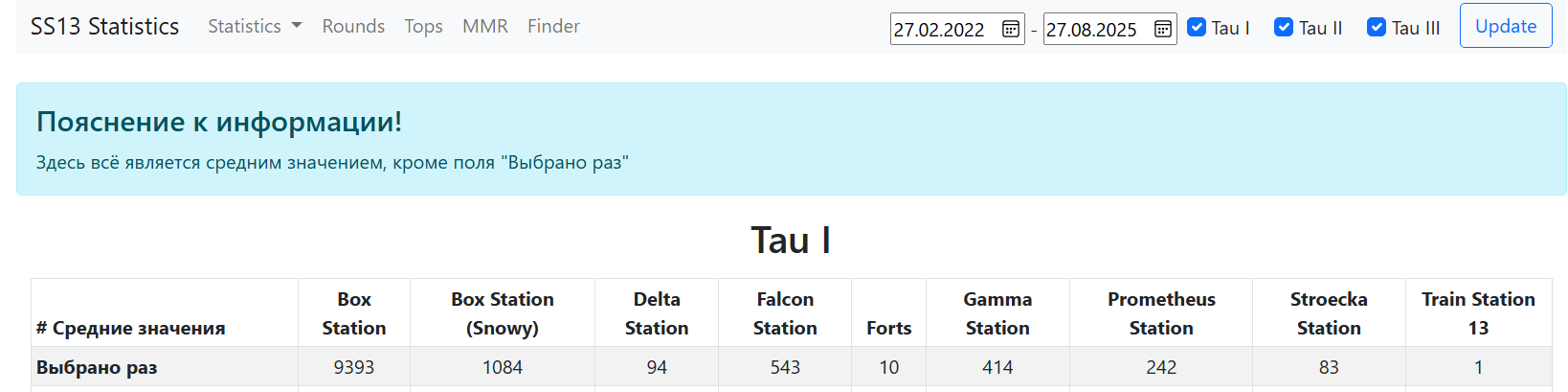The height and width of the screenshot is (392, 1568).
Task: Open the end date calendar picker icon
Action: point(1162,29)
